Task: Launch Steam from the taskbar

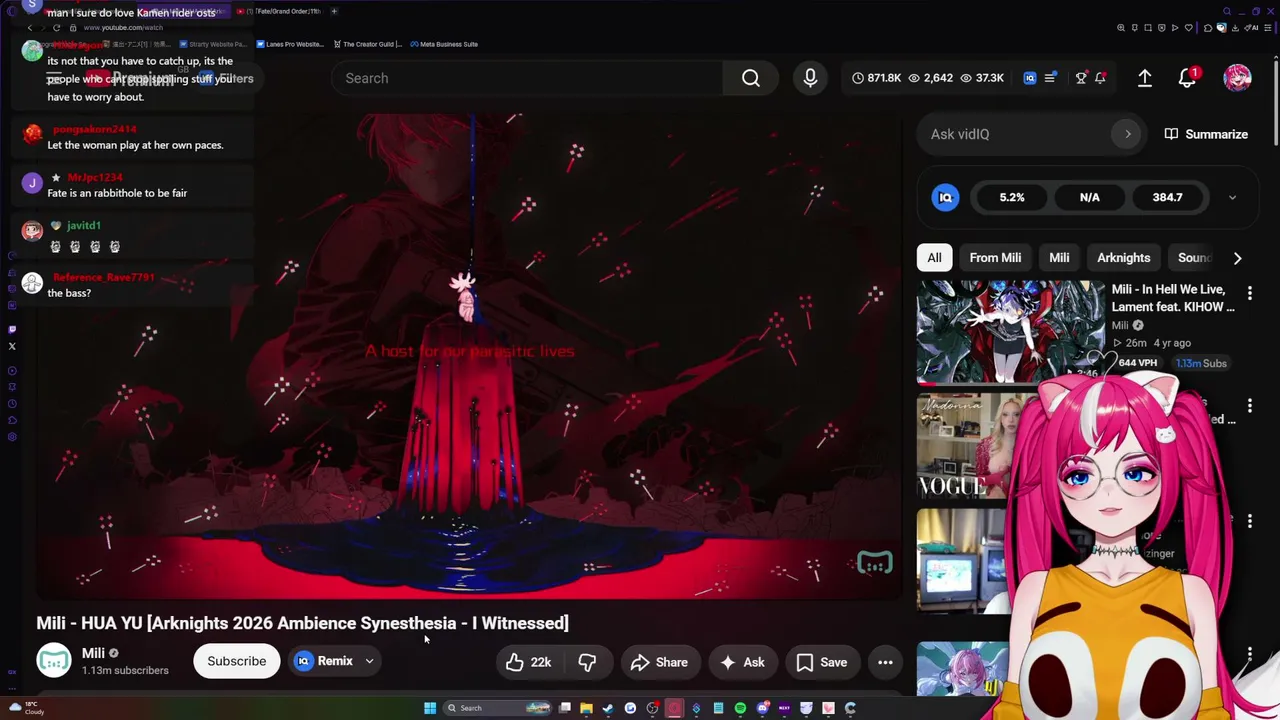Action: [x=608, y=708]
